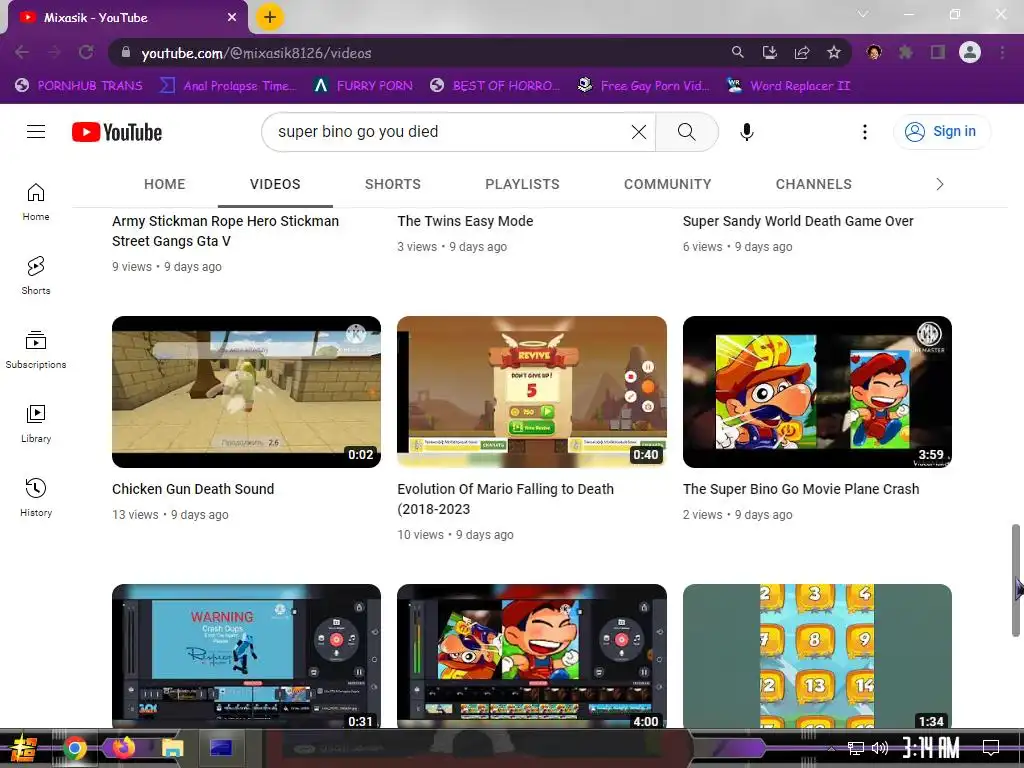Click title Evolution Of Mario Falling to Death
This screenshot has height=768, width=1024.
505,499
